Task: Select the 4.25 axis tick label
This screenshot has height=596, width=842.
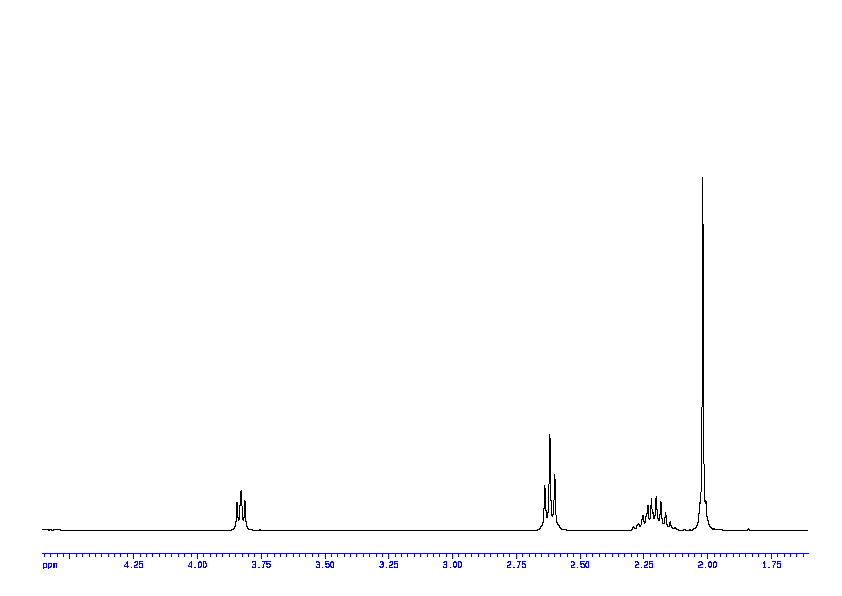Action: tap(133, 566)
